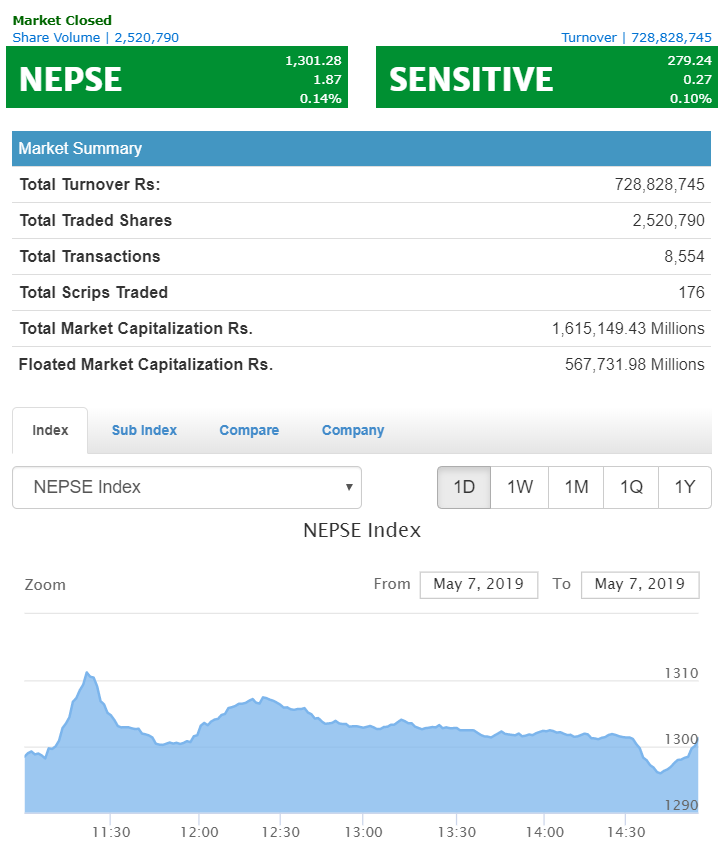Click the Share Volume link
This screenshot has width=725, height=846.
(x=95, y=37)
